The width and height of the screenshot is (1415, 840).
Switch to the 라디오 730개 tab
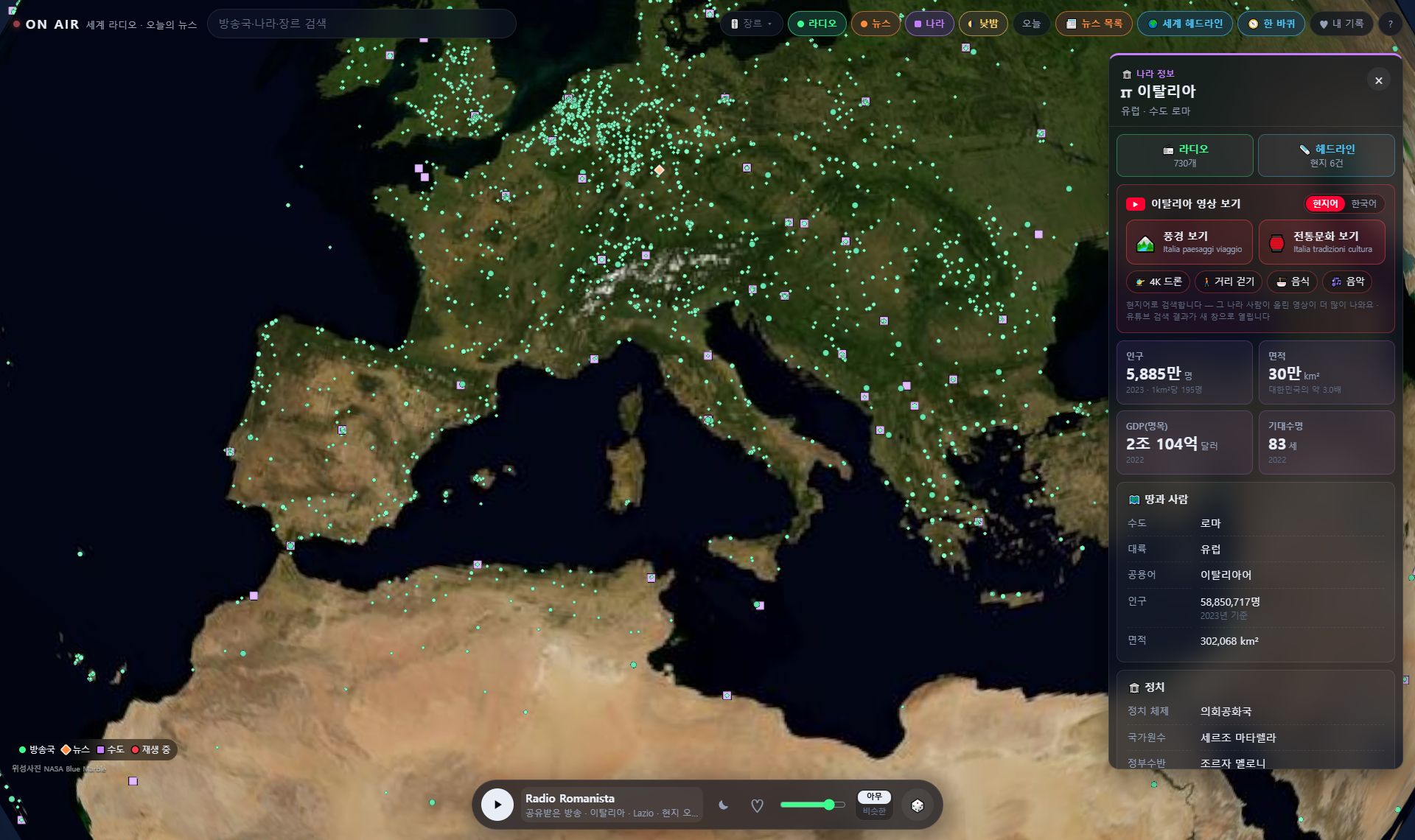(x=1185, y=155)
